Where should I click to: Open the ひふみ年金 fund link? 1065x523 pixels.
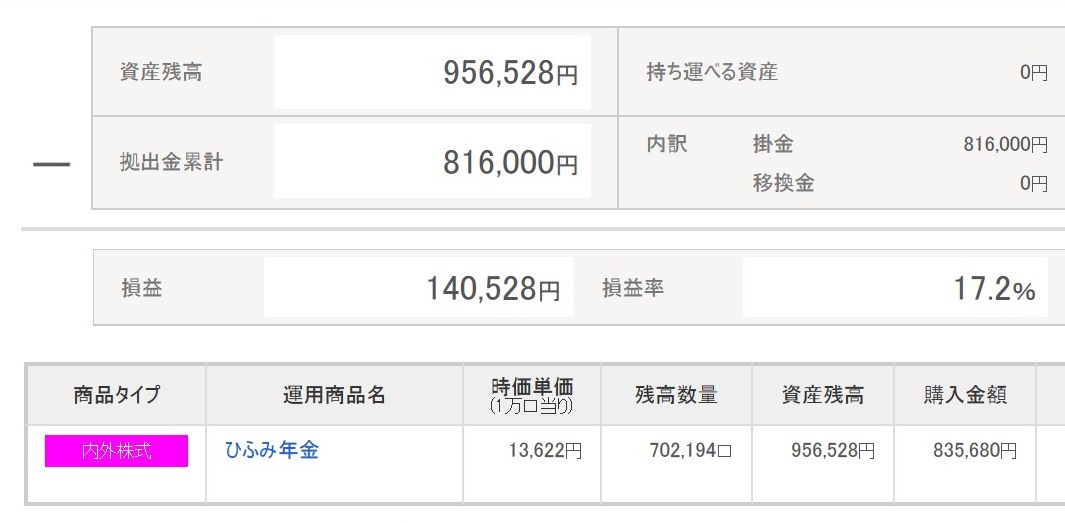(272, 450)
